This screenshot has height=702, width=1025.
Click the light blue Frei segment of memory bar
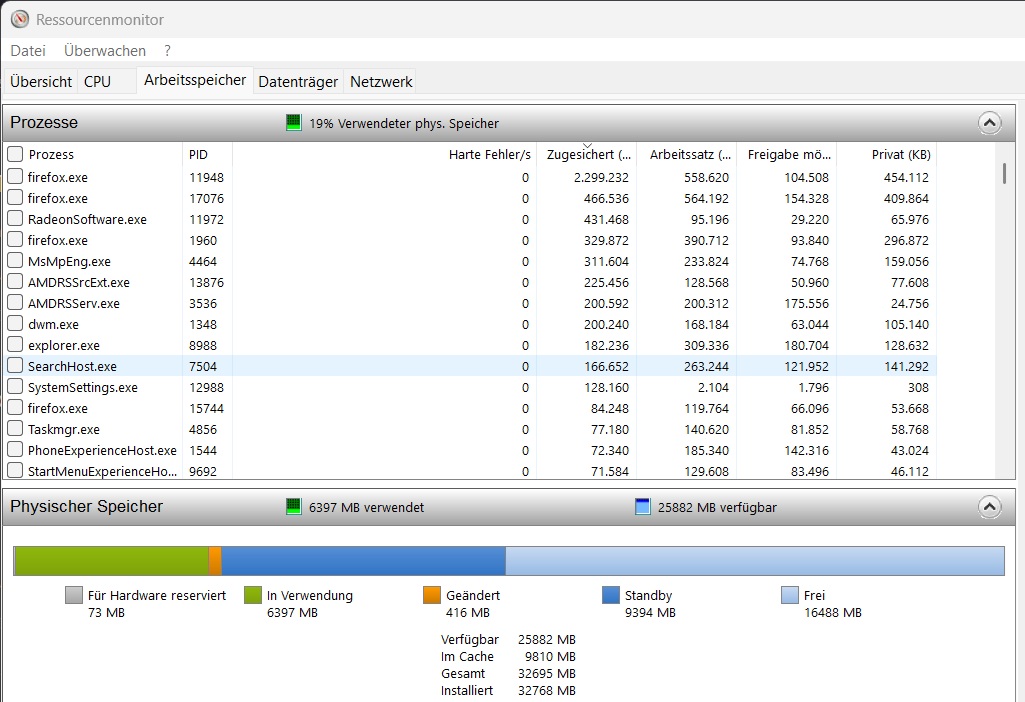pyautogui.click(x=754, y=561)
